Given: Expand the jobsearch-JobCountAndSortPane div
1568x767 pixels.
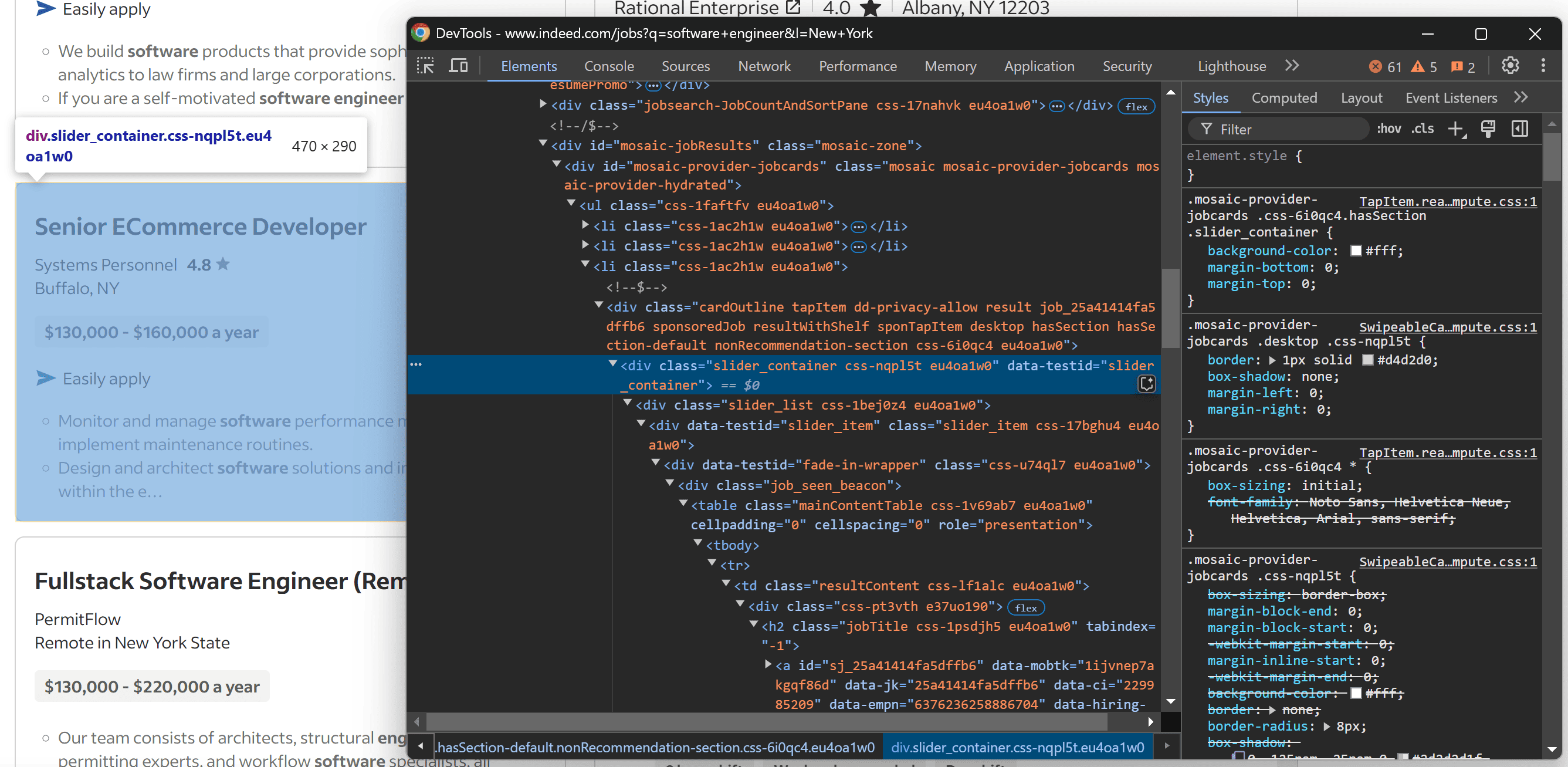Looking at the screenshot, I should (x=543, y=104).
